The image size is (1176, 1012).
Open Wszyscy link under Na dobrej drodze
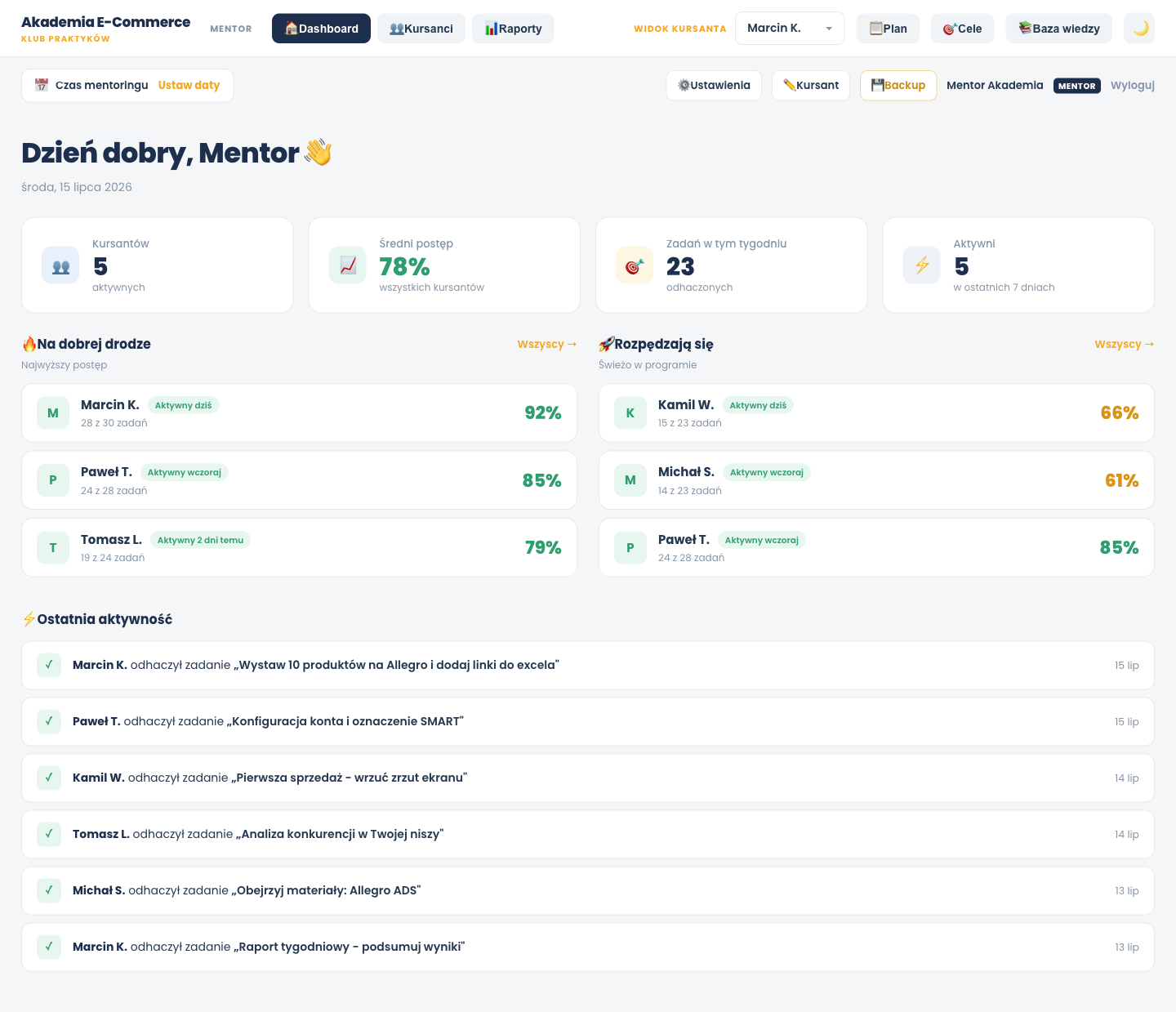click(x=547, y=344)
